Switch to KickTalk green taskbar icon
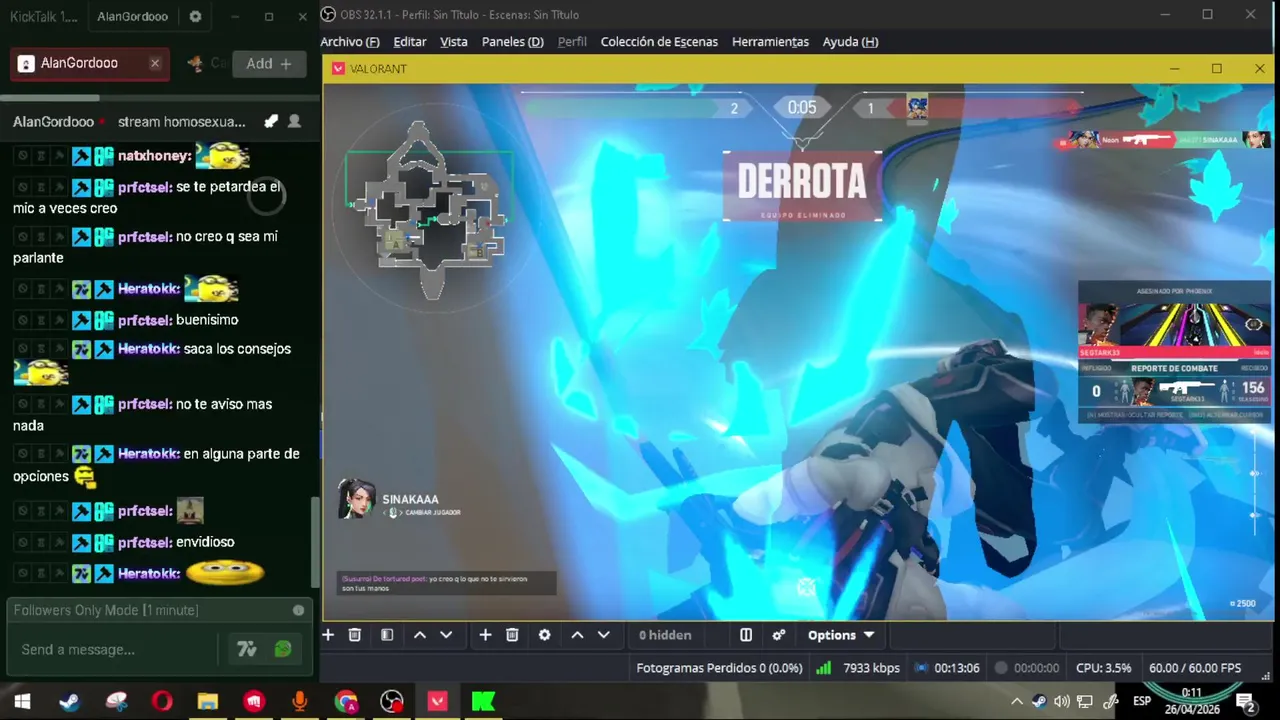Screen dimensions: 1280x720 484,702
